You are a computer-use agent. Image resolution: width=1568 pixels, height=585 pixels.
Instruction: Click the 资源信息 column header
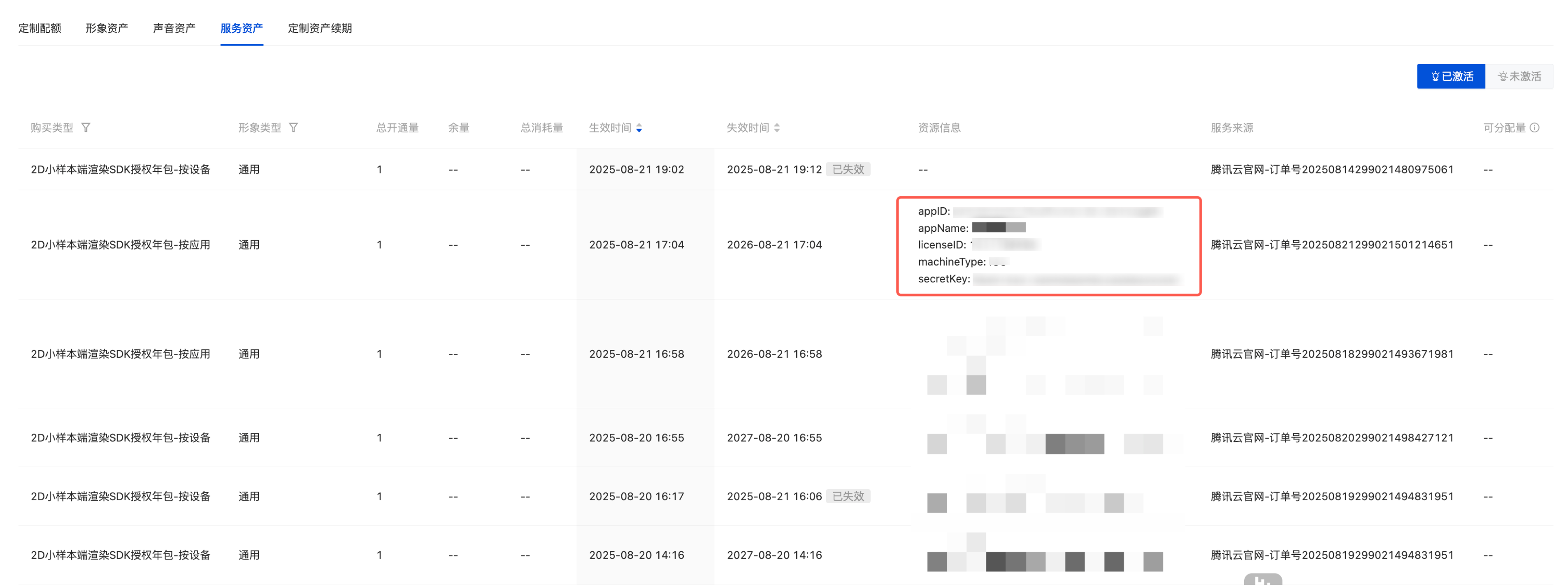tap(939, 128)
